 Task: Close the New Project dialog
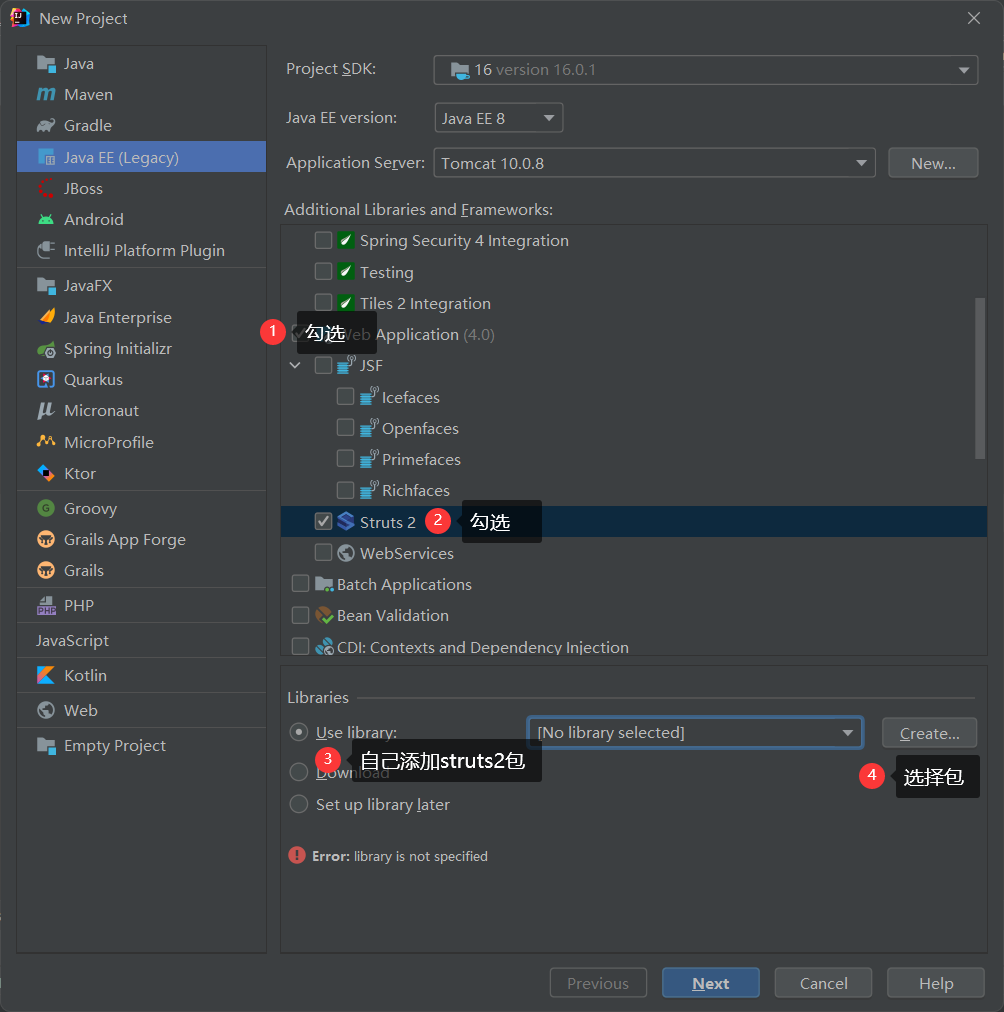974,18
